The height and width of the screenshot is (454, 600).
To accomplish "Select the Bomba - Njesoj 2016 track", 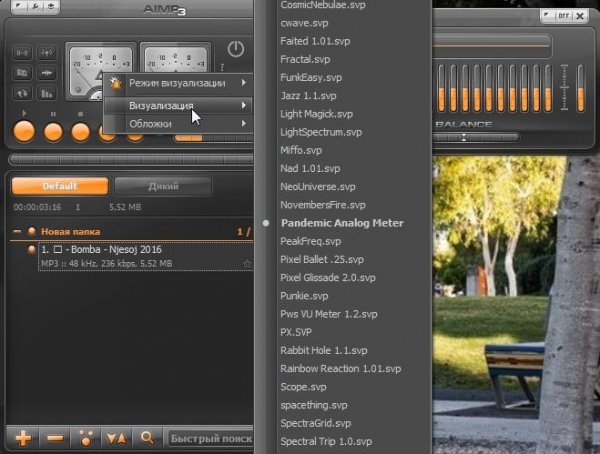I will [145, 256].
